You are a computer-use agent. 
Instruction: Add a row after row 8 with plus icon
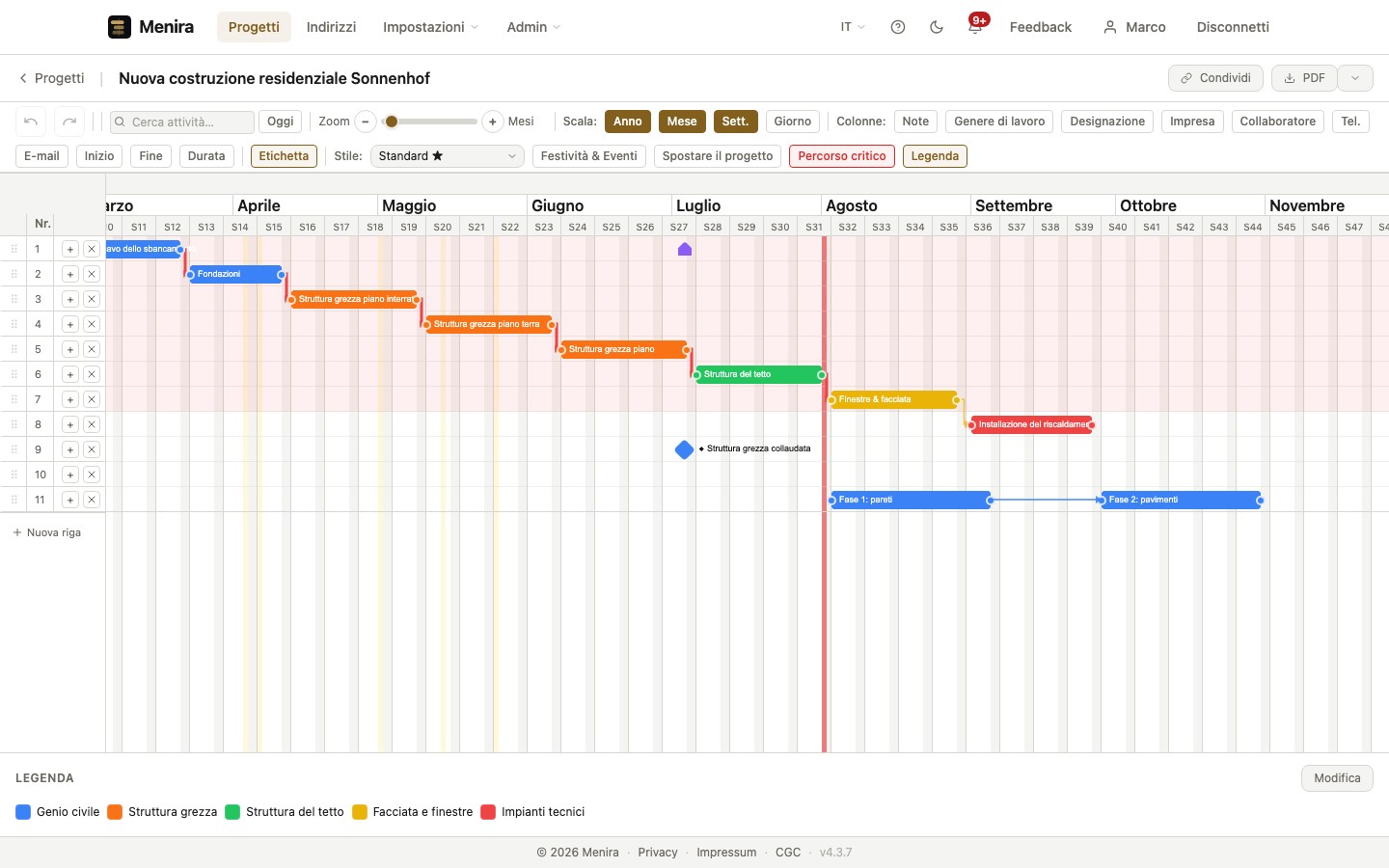coord(69,424)
